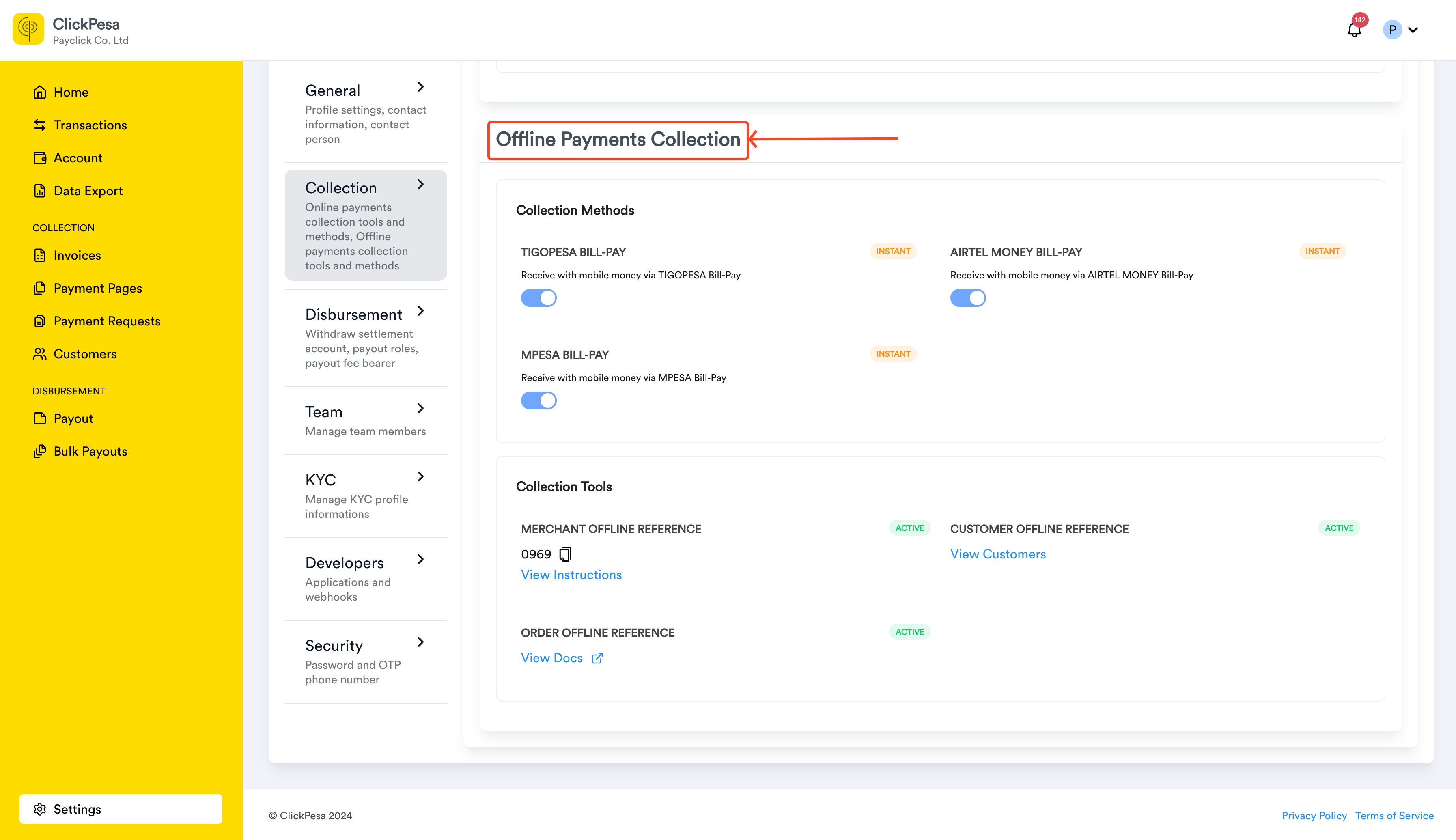
Task: Expand Team settings chevron
Action: (420, 409)
